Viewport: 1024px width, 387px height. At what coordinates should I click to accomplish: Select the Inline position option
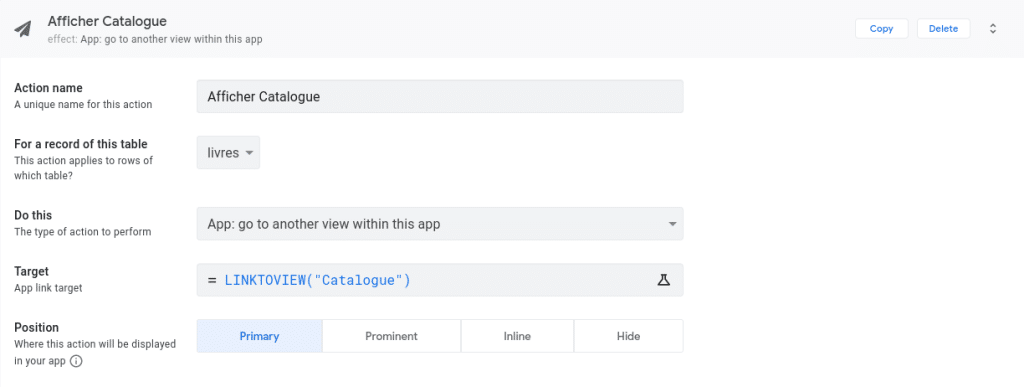pyautogui.click(x=517, y=336)
